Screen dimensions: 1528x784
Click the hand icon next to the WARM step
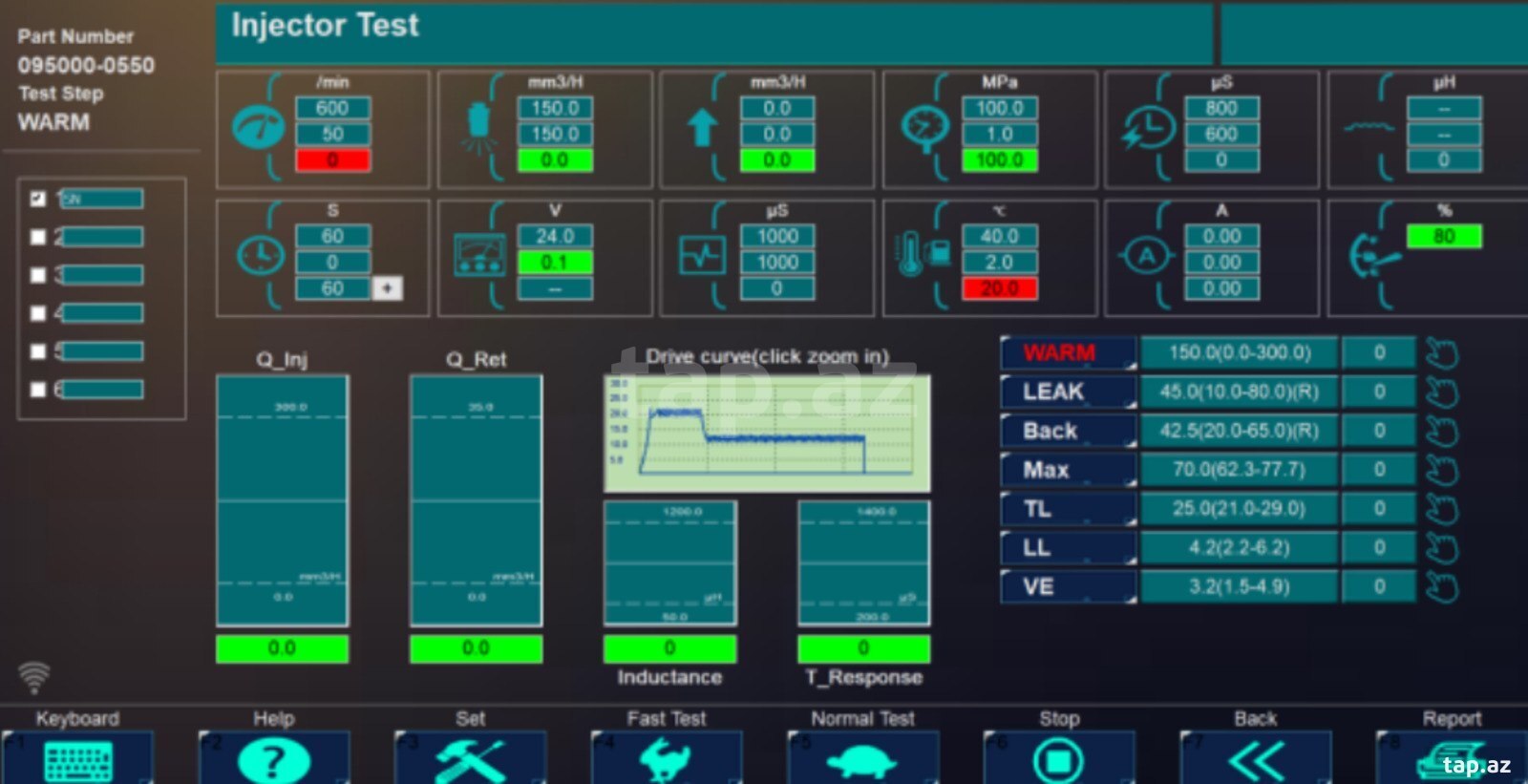pyautogui.click(x=1442, y=353)
